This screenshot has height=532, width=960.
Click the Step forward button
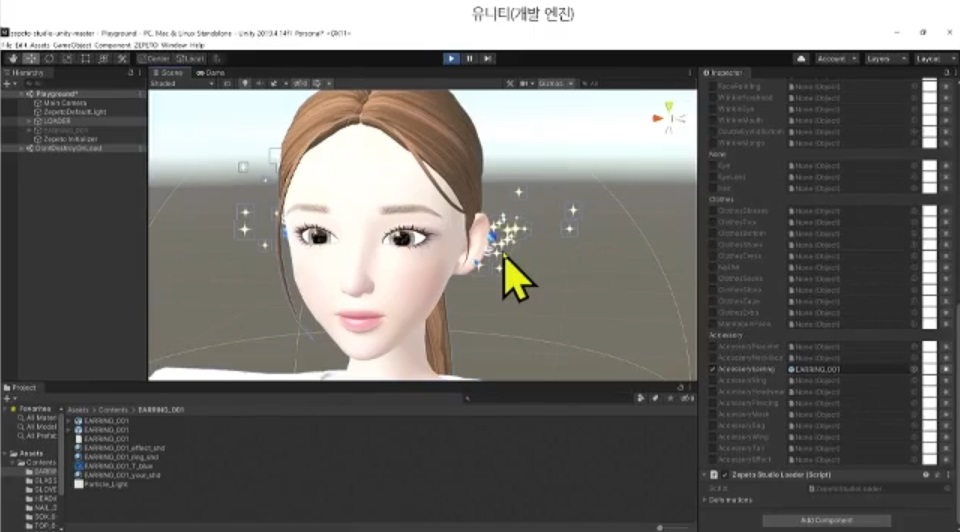[x=487, y=59]
